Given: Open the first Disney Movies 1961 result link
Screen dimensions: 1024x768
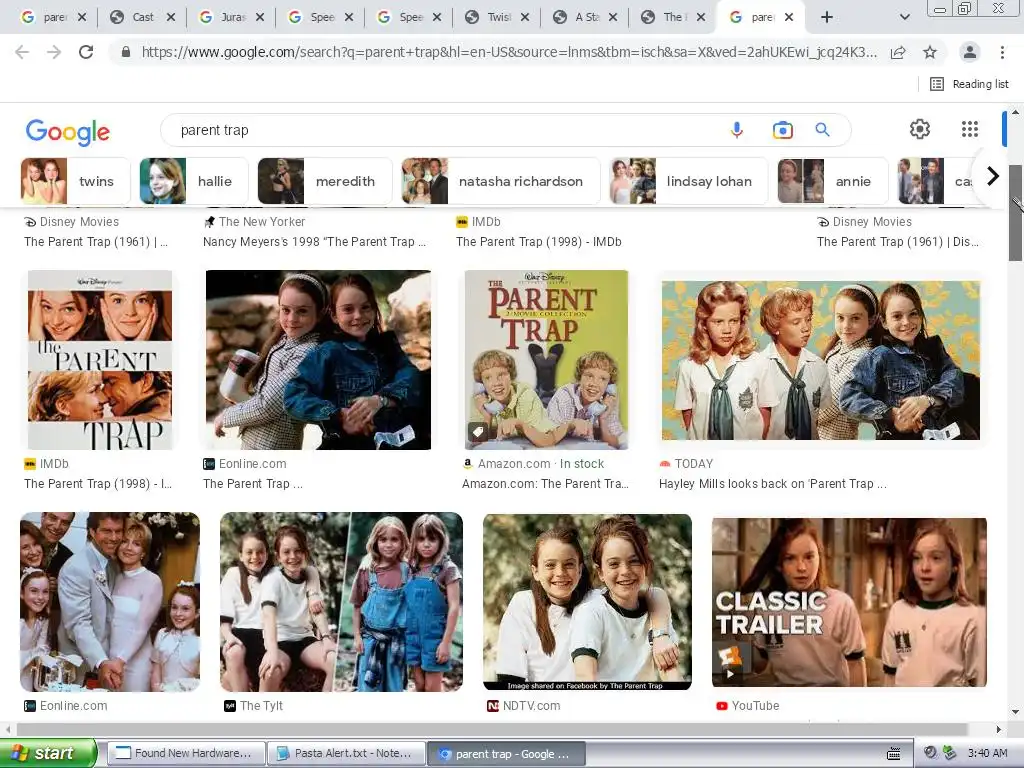Looking at the screenshot, I should [96, 242].
